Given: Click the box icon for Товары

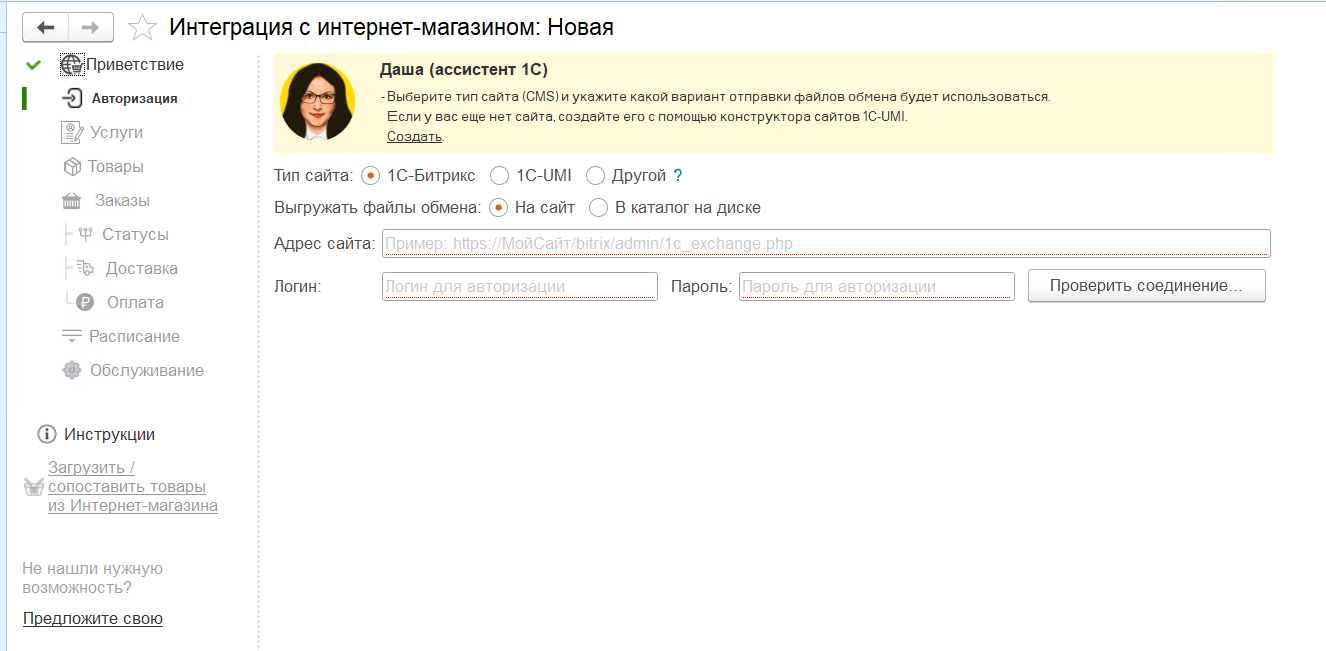Looking at the screenshot, I should [x=72, y=166].
